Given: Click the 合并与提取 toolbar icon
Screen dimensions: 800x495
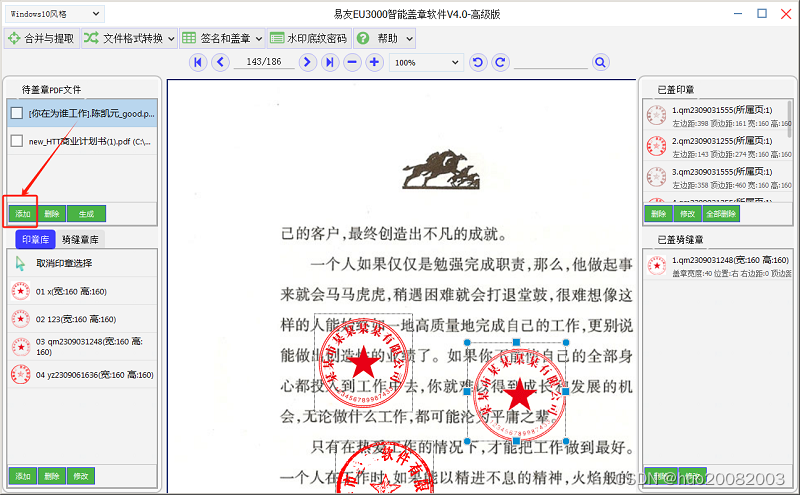Looking at the screenshot, I should click(x=14, y=38).
